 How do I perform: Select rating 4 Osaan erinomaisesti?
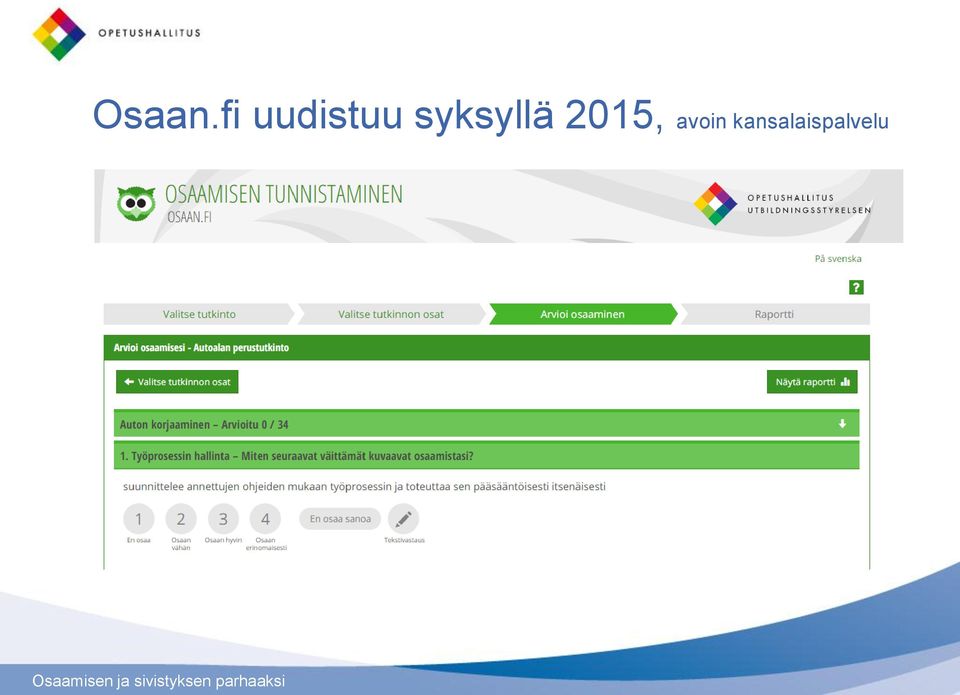[265, 519]
